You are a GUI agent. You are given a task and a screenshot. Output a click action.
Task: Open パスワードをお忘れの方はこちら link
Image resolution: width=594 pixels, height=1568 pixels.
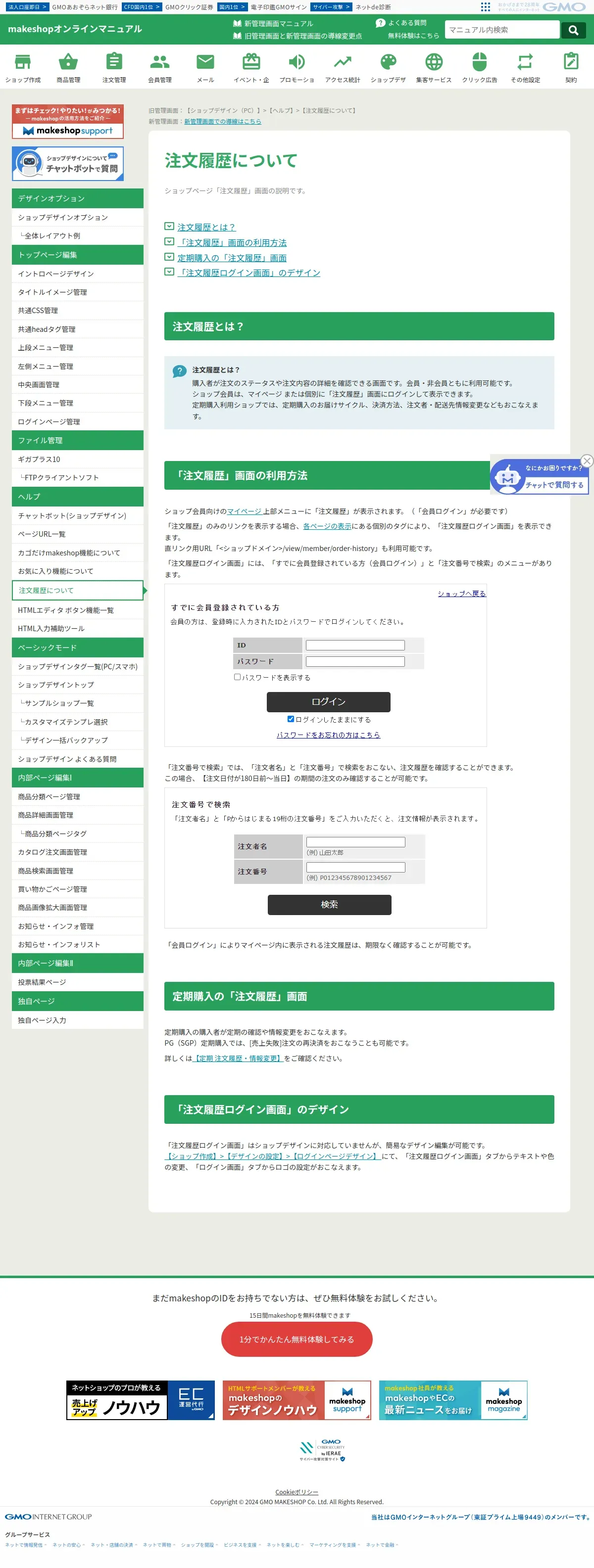[x=328, y=735]
